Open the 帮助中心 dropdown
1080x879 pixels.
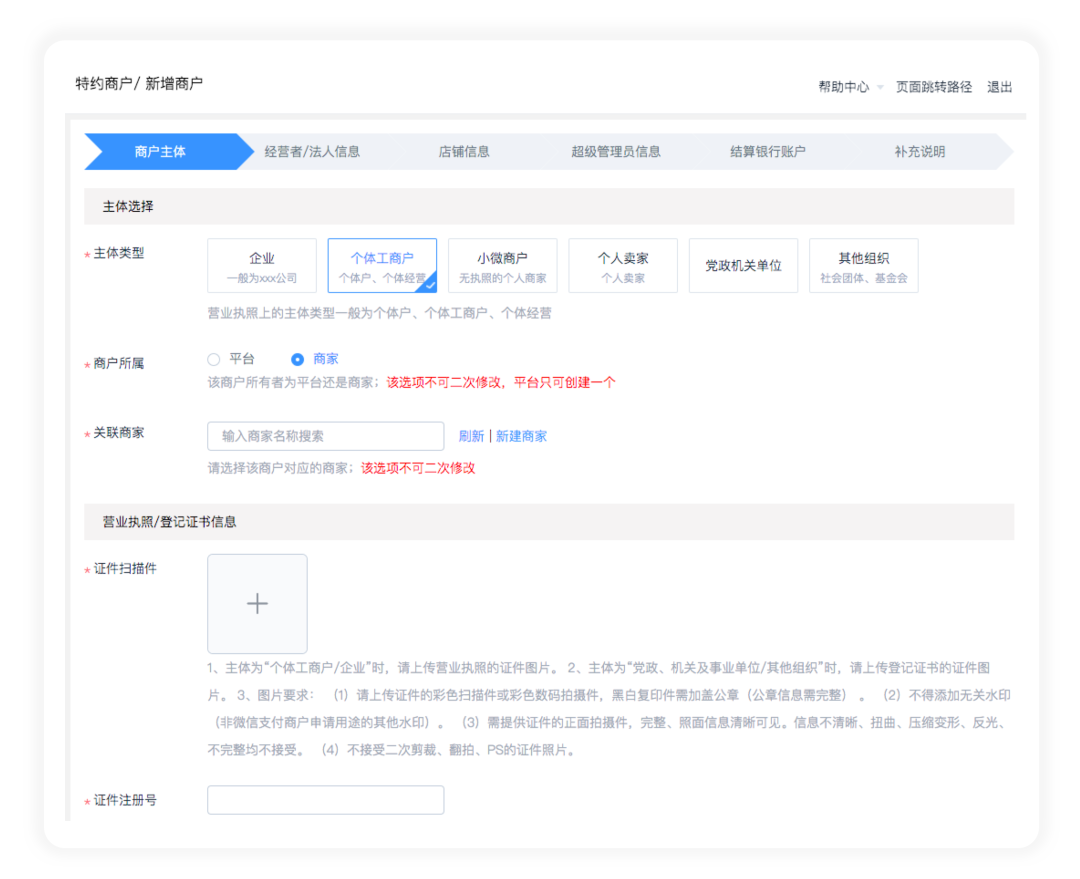pos(843,87)
